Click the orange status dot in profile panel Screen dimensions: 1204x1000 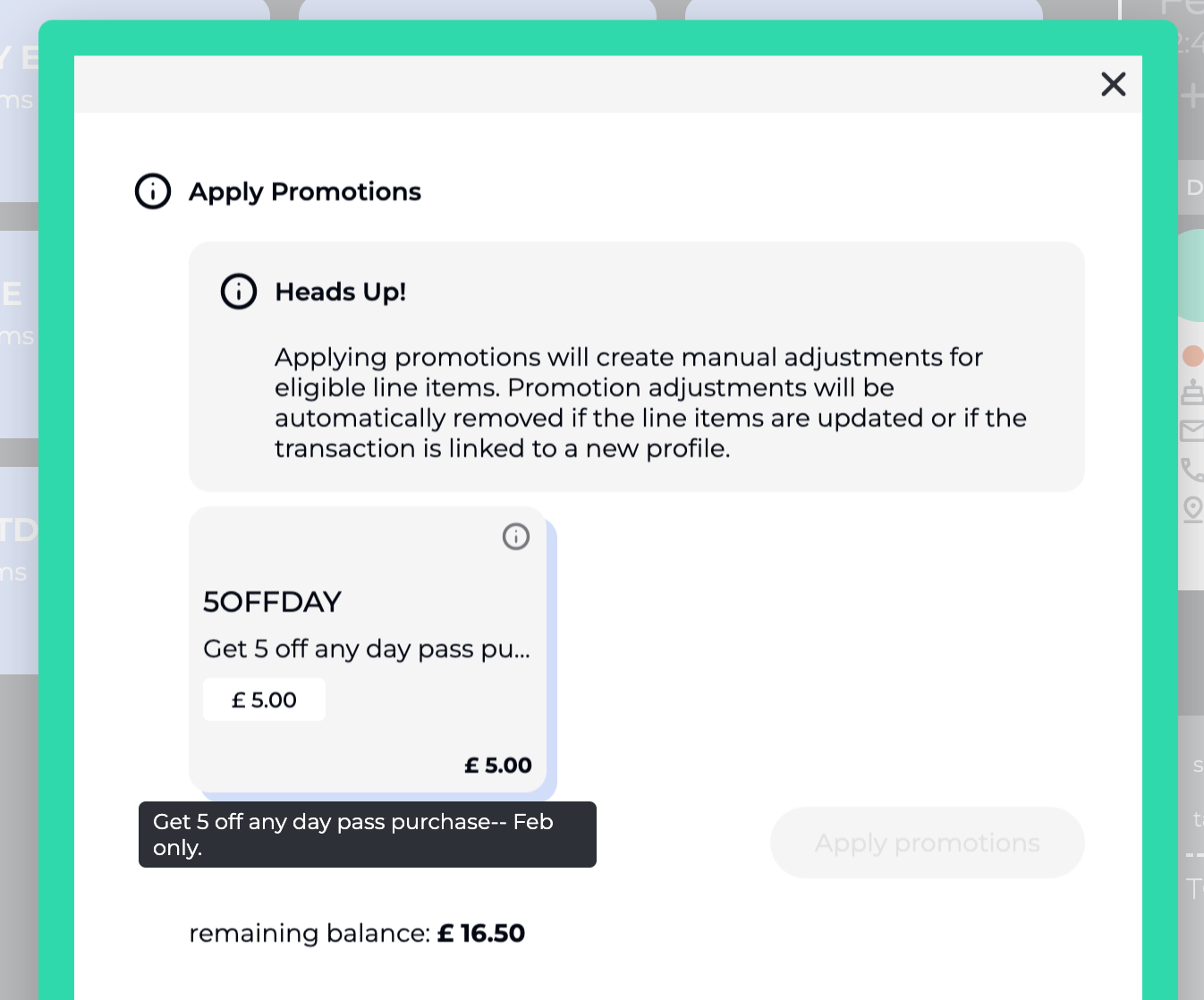[x=1192, y=356]
